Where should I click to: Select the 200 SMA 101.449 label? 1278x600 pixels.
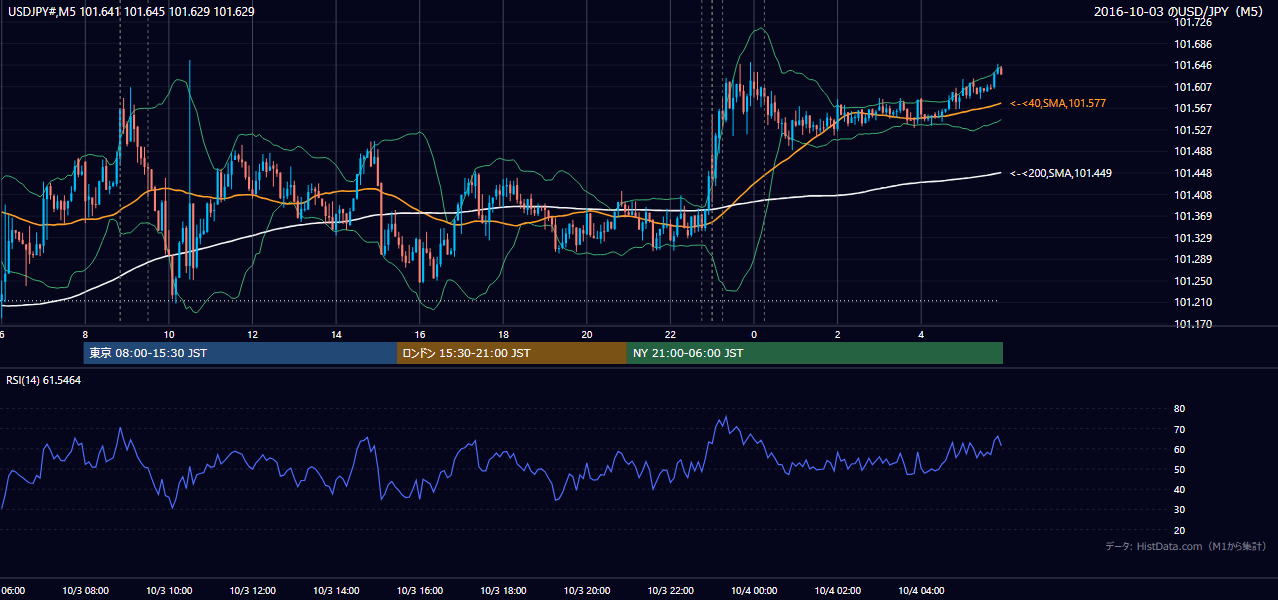pyautogui.click(x=1061, y=173)
